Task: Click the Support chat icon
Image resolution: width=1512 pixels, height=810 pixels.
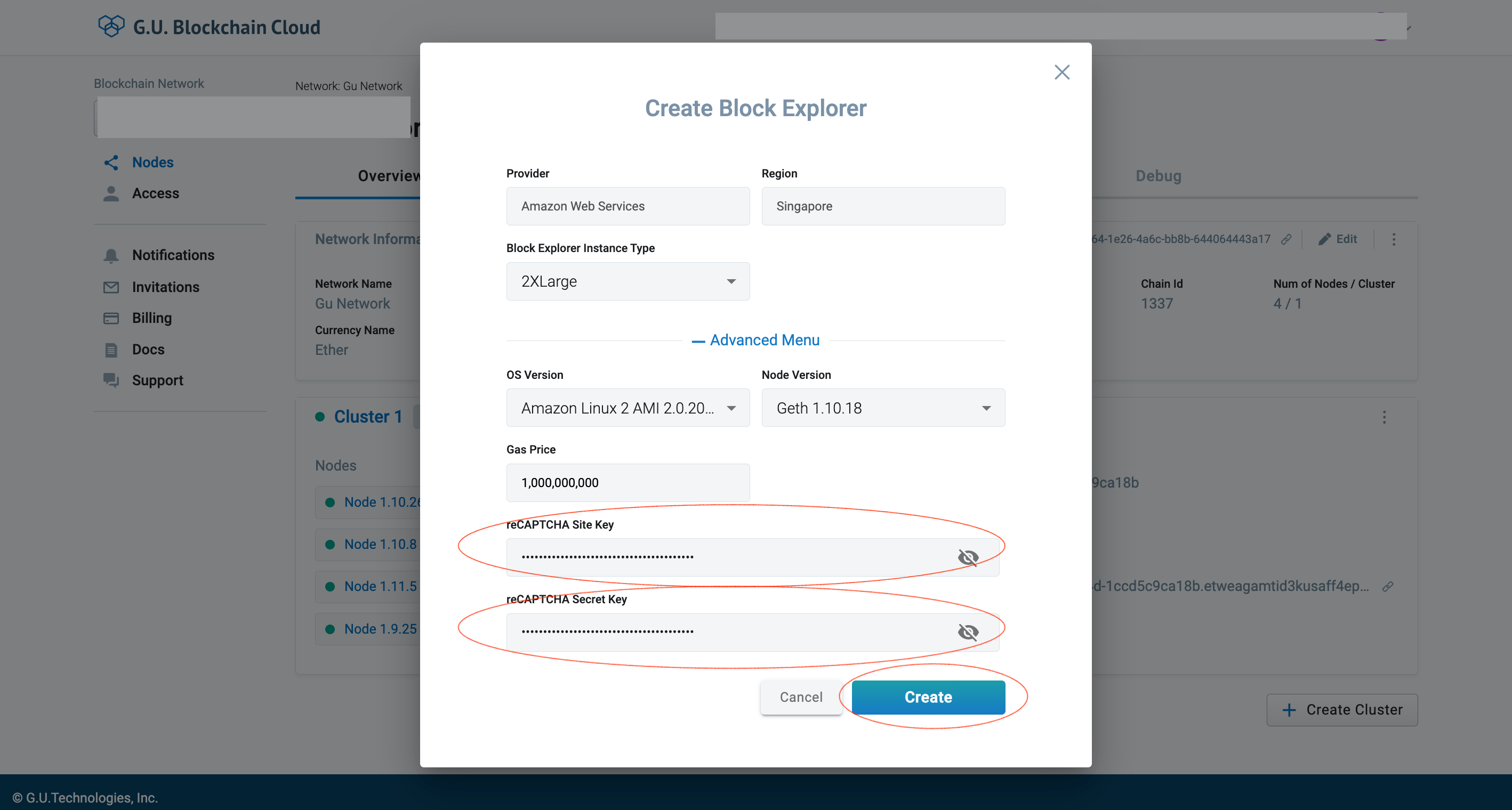Action: pyautogui.click(x=111, y=380)
